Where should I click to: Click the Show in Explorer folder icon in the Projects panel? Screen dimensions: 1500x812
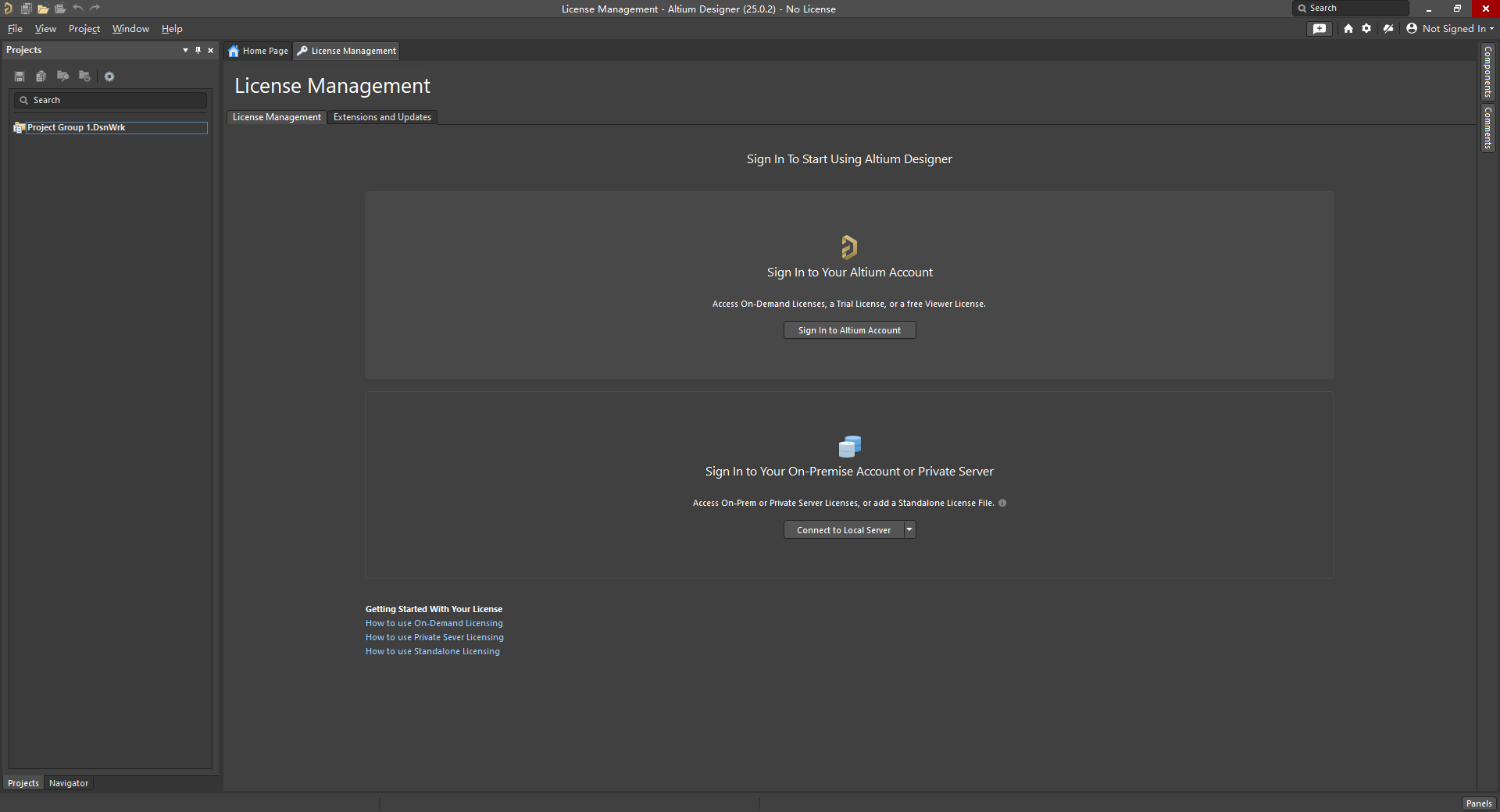tap(62, 77)
